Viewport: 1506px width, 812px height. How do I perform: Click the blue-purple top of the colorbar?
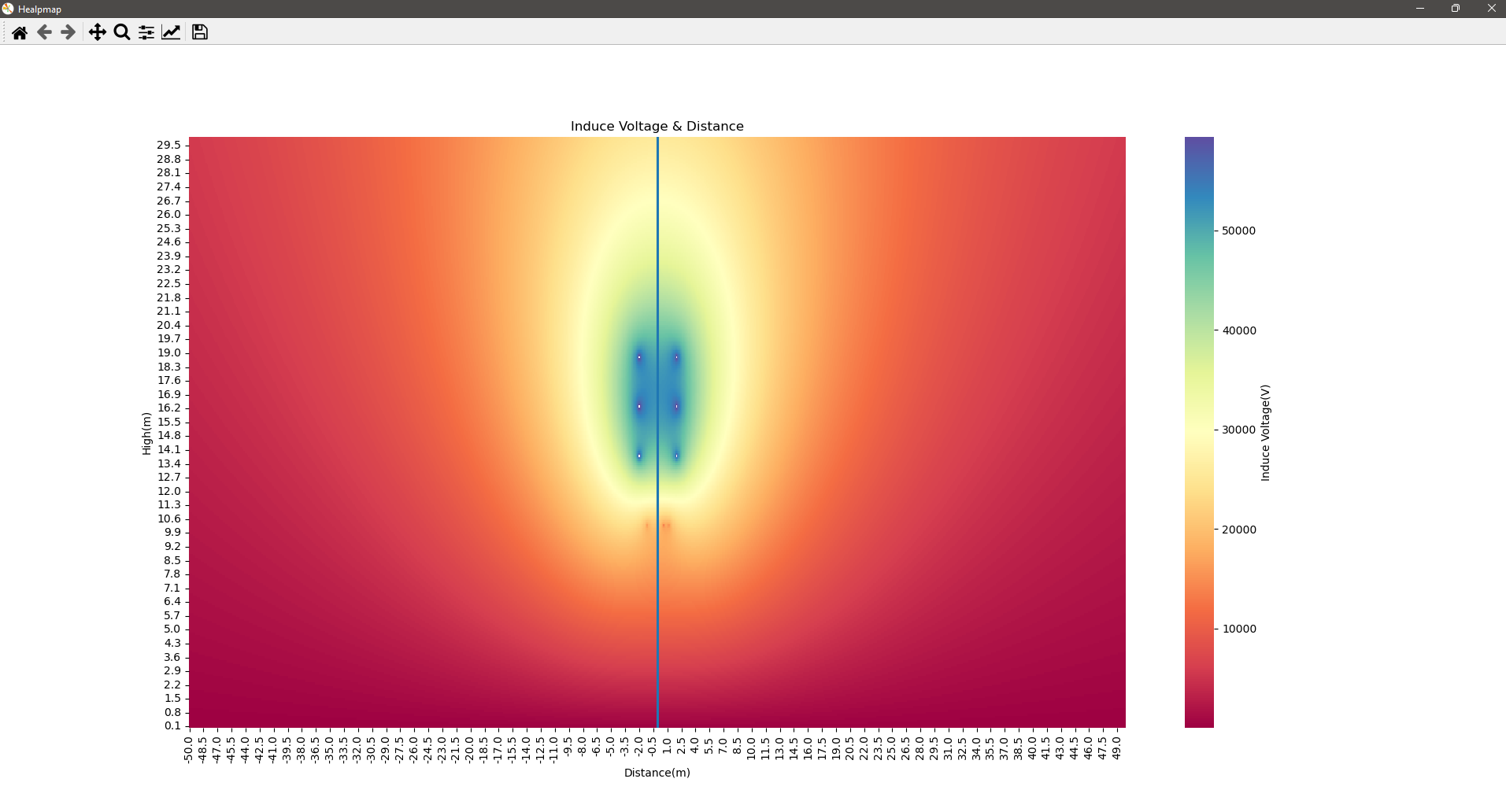coord(1199,145)
